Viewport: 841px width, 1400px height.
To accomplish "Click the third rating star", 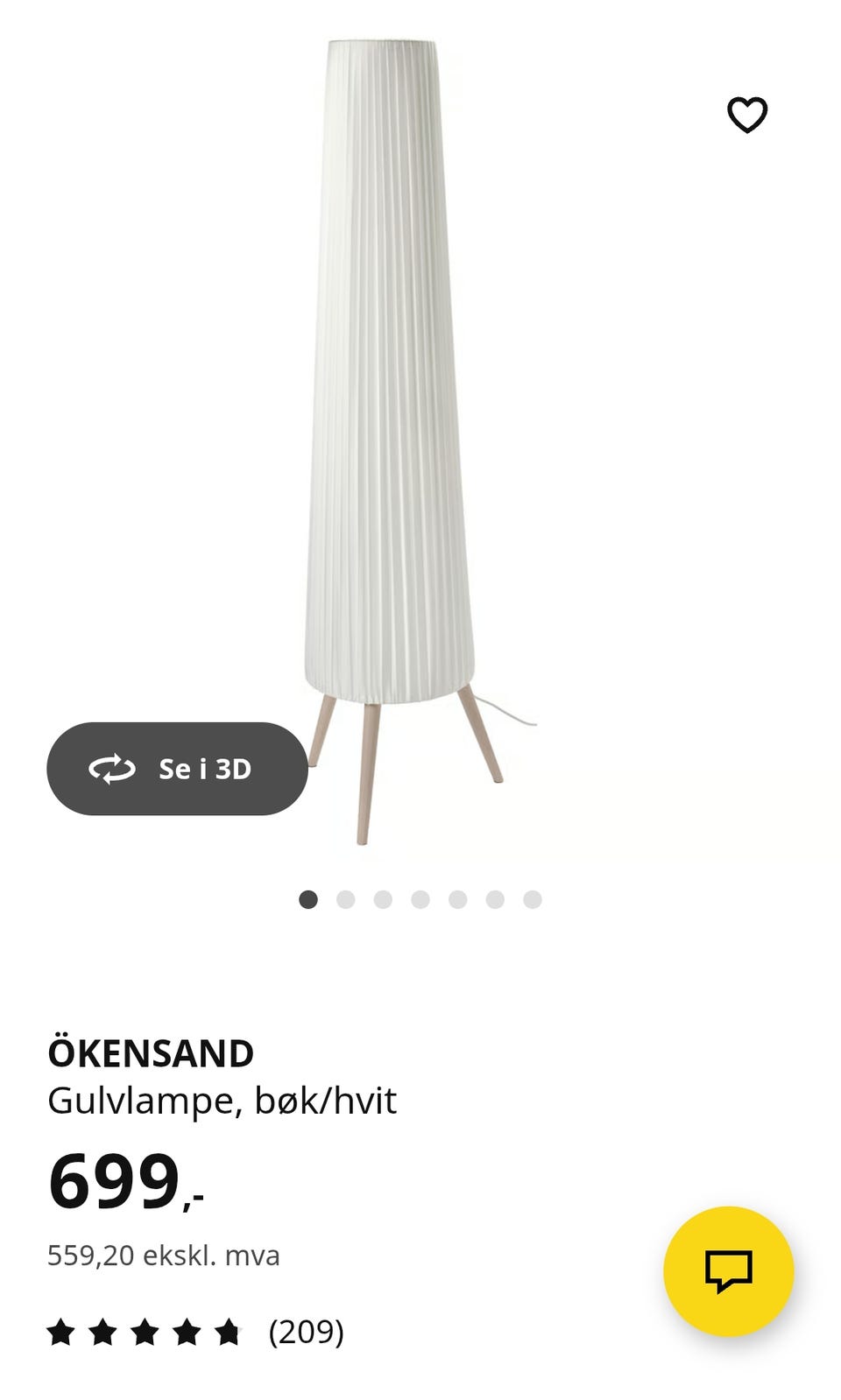I will tap(145, 1332).
